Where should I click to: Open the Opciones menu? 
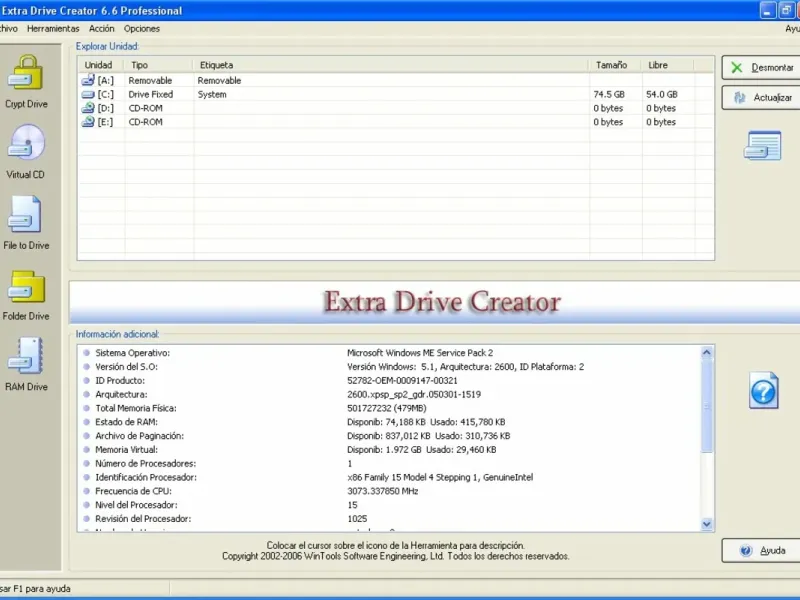tap(142, 29)
